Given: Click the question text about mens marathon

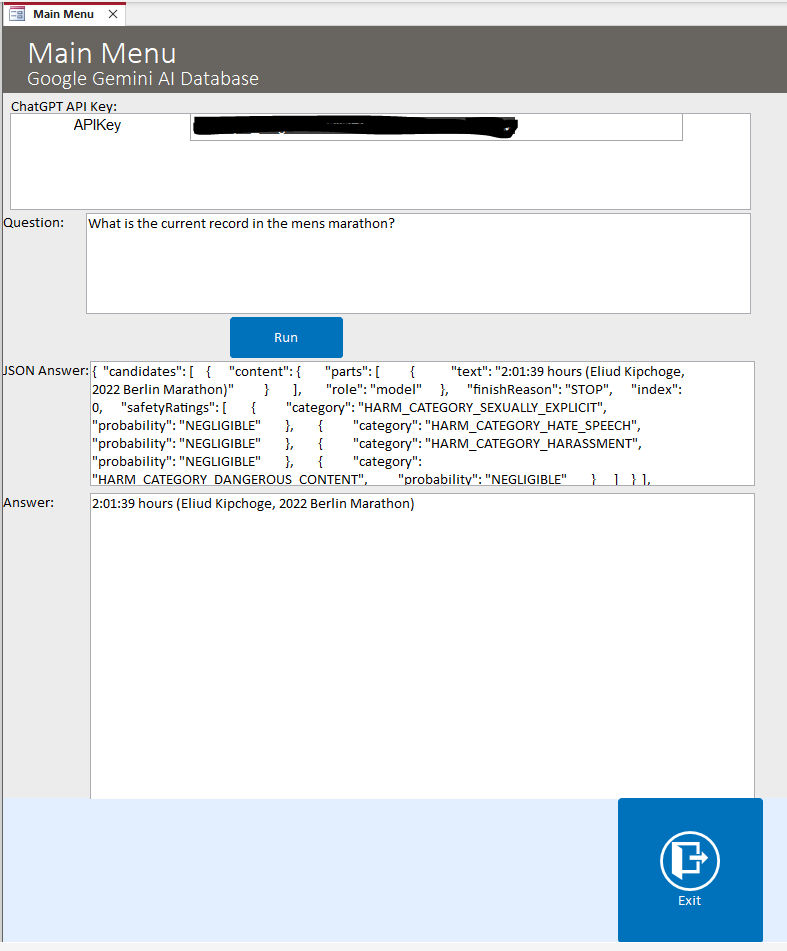Looking at the screenshot, I should 241,223.
